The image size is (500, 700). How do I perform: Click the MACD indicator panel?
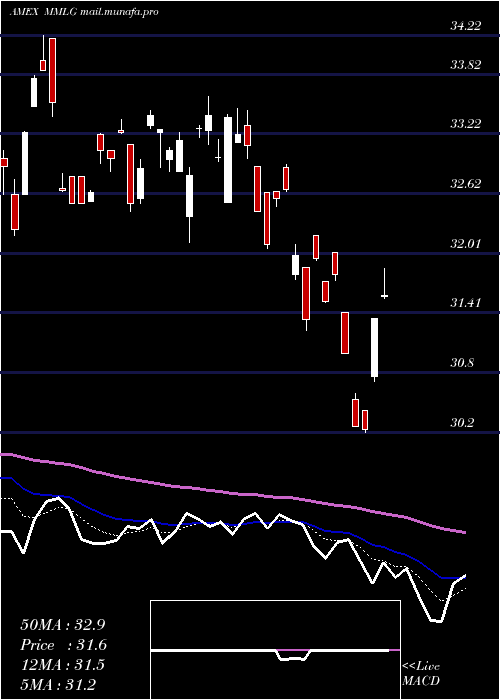pyautogui.click(x=275, y=650)
